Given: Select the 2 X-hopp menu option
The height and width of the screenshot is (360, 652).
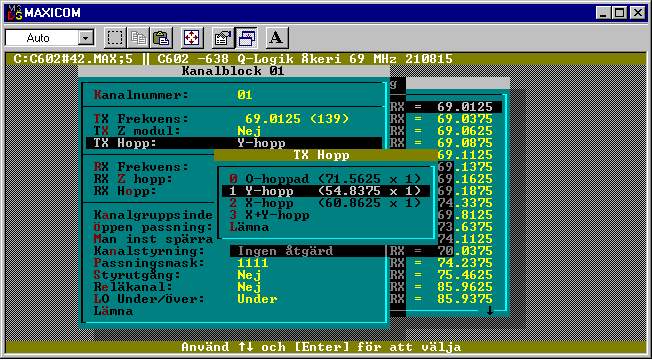Looking at the screenshot, I should click(325, 203).
